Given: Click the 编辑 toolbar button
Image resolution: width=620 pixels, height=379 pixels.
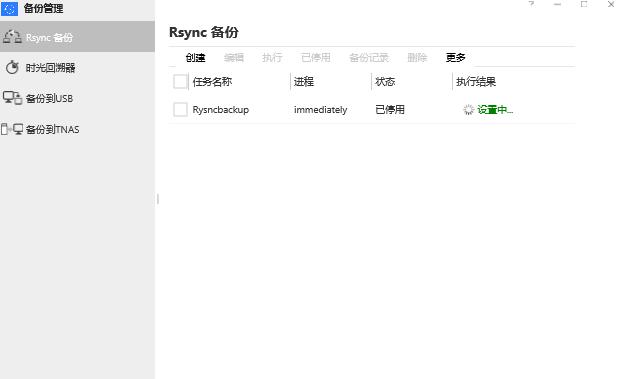Looking at the screenshot, I should (234, 58).
